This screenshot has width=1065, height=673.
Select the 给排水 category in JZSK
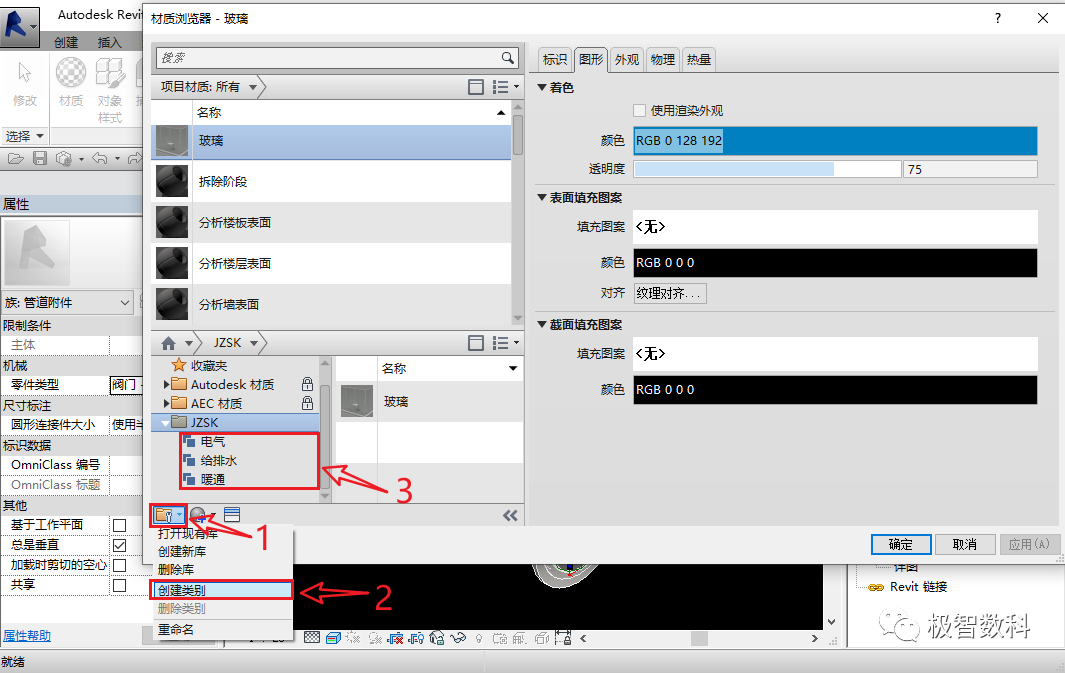(x=219, y=460)
